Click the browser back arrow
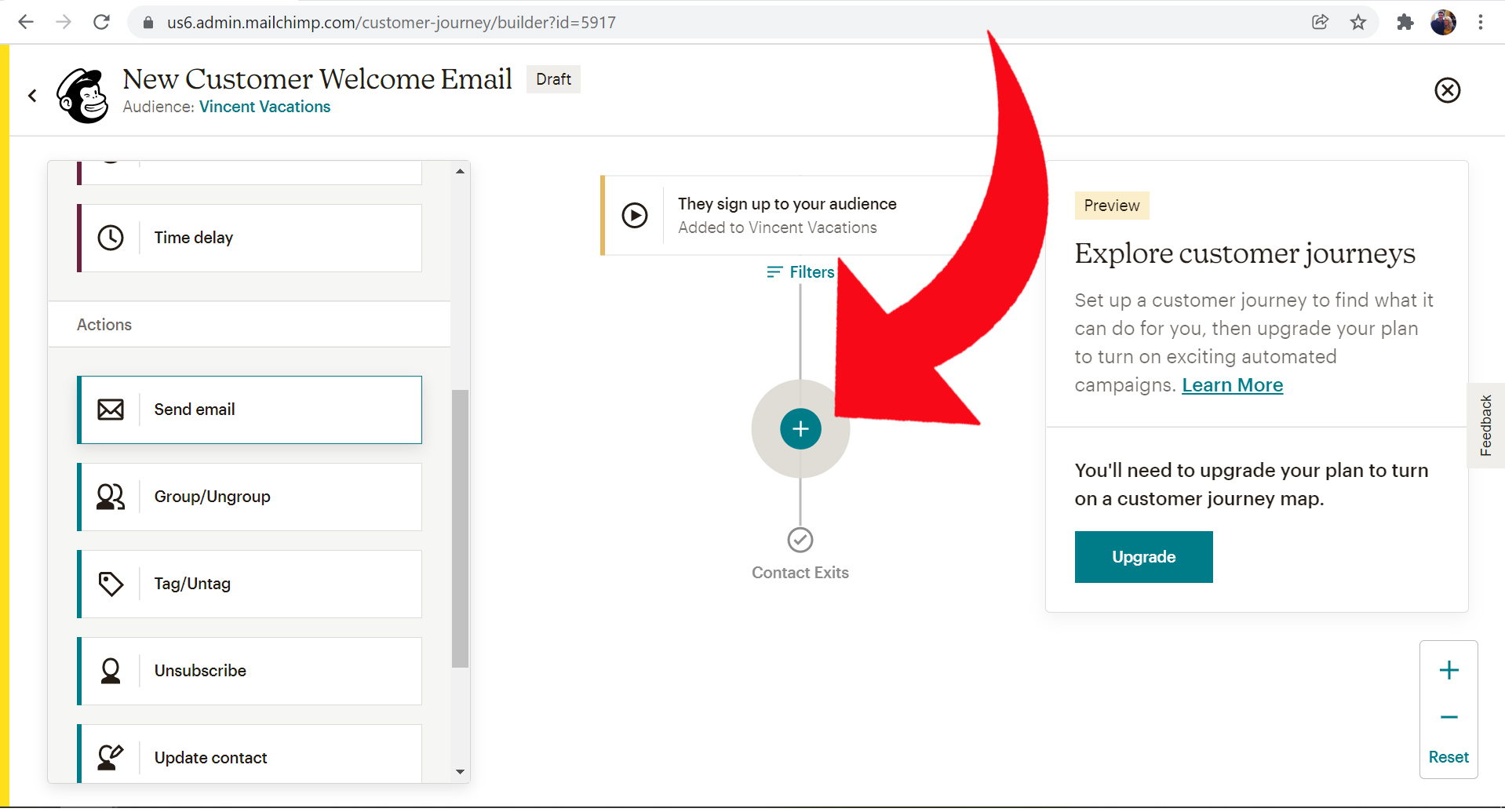Screen dimensions: 1505x812 [26, 22]
